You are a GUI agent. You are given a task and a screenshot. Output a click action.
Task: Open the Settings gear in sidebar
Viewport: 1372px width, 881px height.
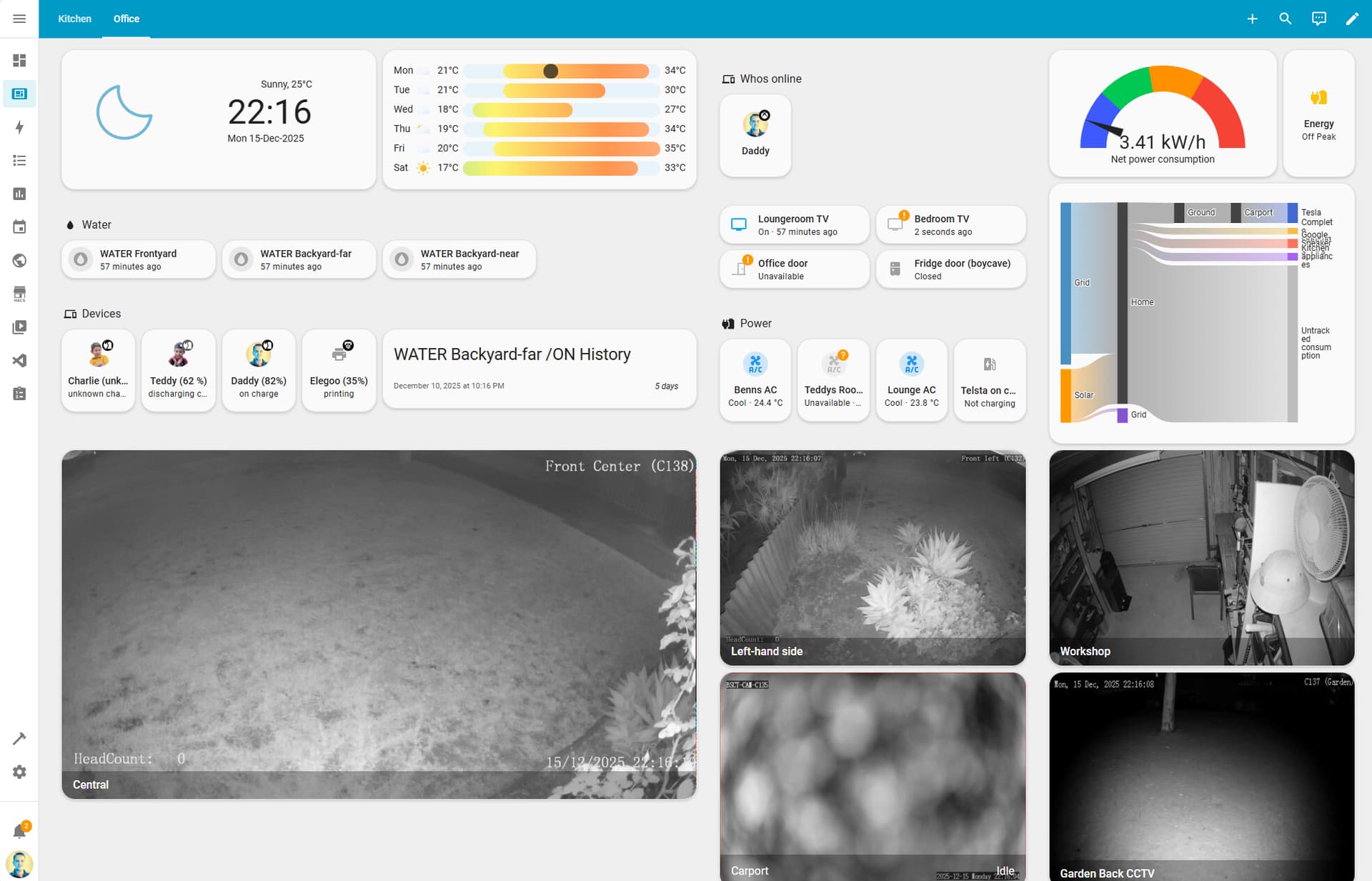(x=19, y=772)
